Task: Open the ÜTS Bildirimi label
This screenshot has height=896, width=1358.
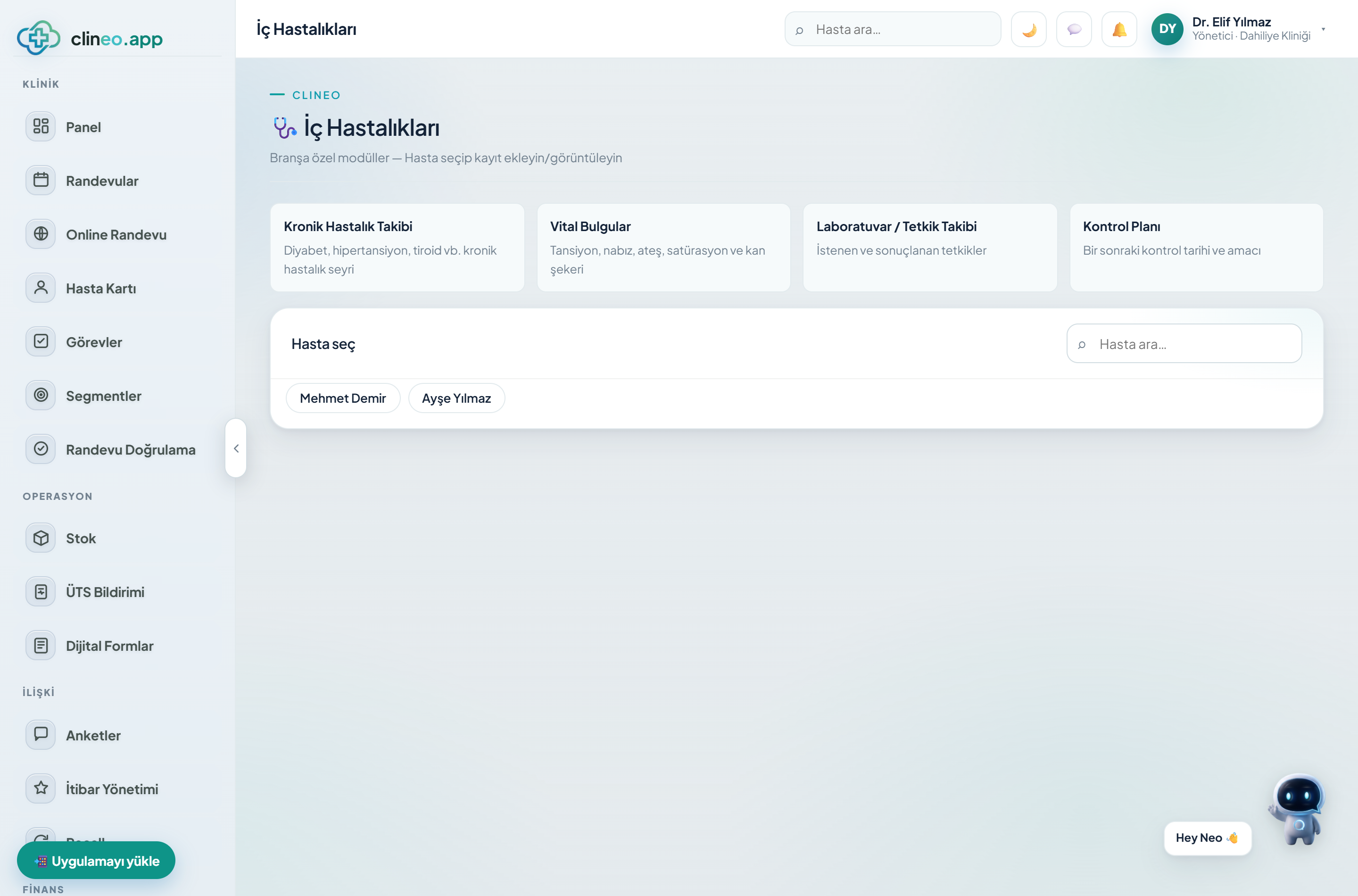Action: [x=105, y=592]
